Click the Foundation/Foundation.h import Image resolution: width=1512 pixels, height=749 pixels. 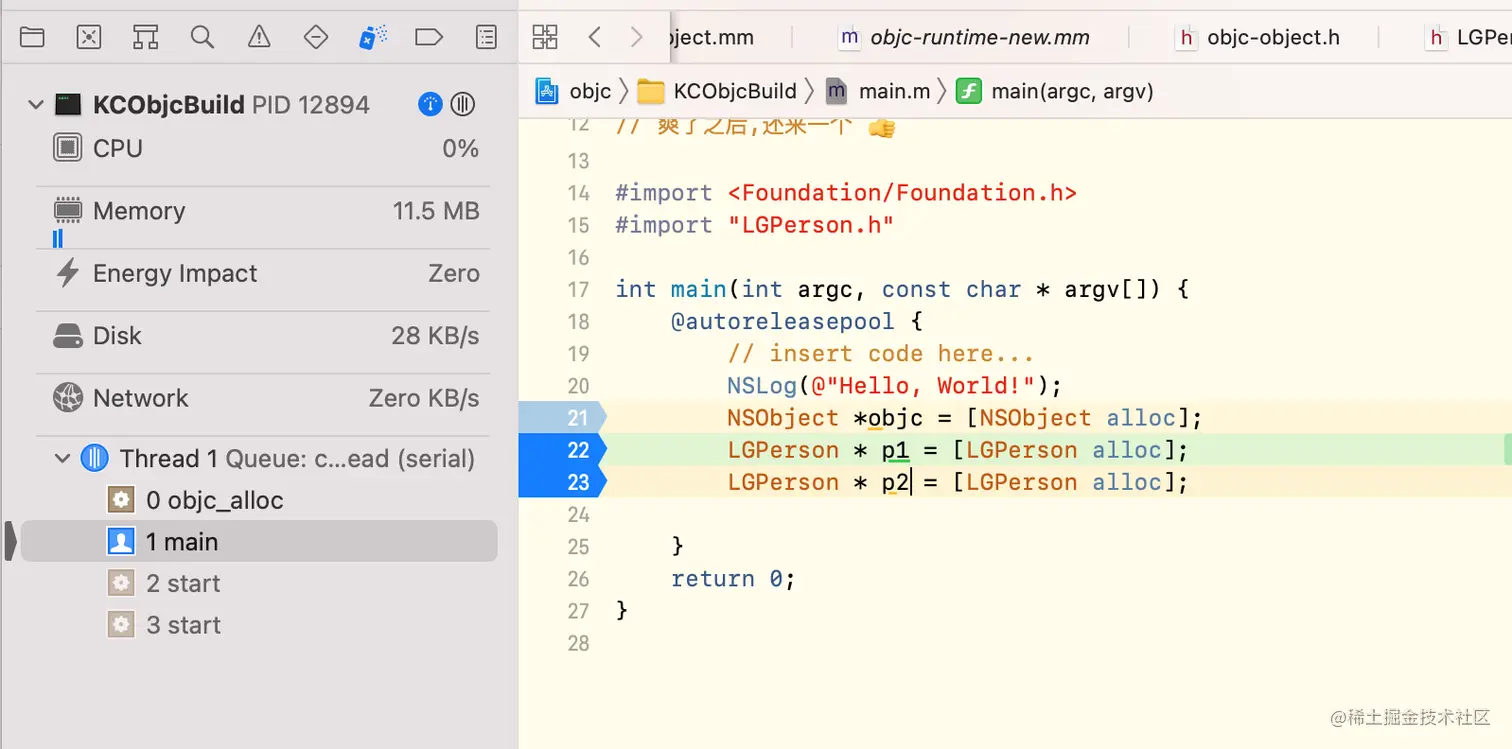pos(902,192)
